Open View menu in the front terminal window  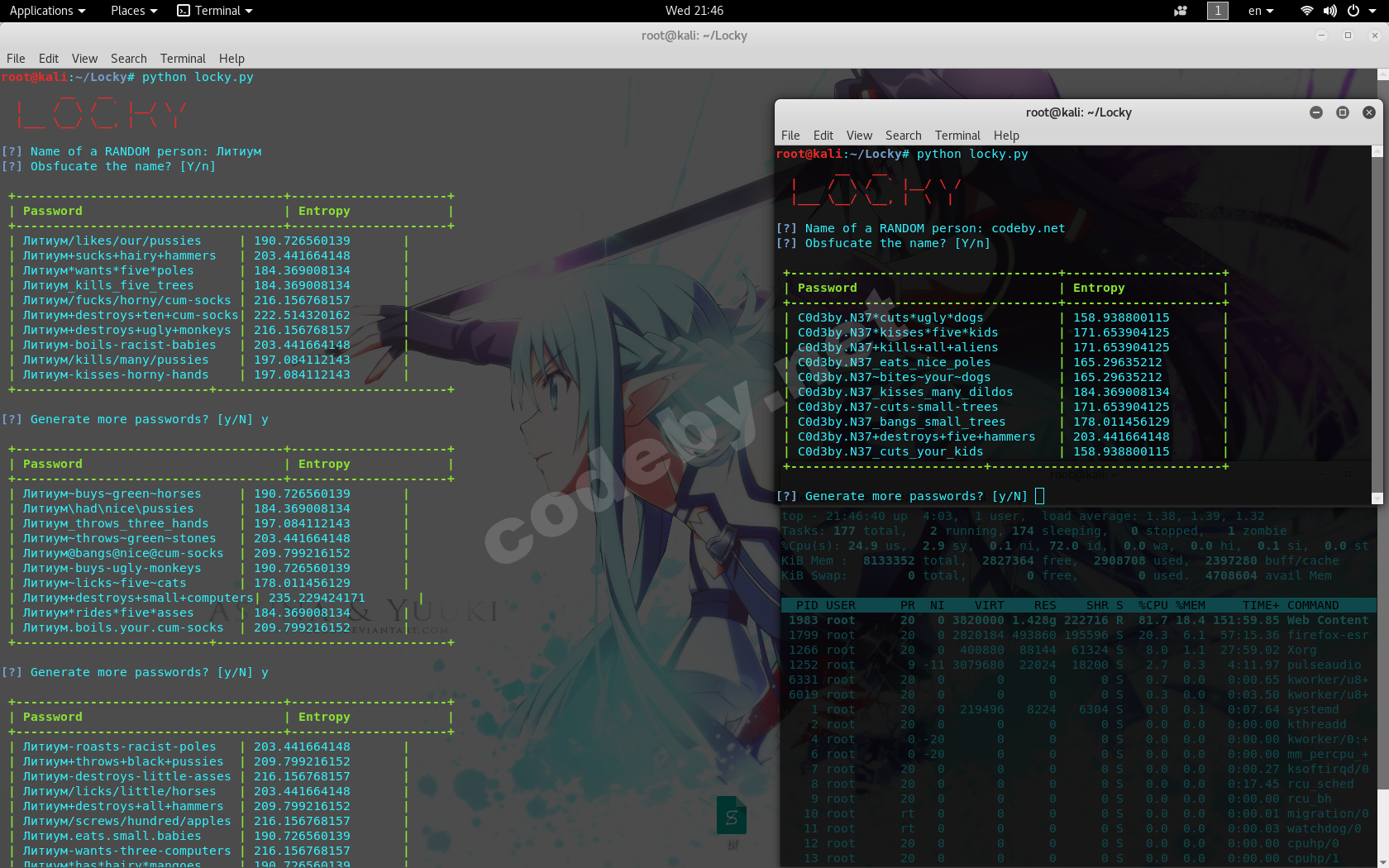[x=859, y=136]
